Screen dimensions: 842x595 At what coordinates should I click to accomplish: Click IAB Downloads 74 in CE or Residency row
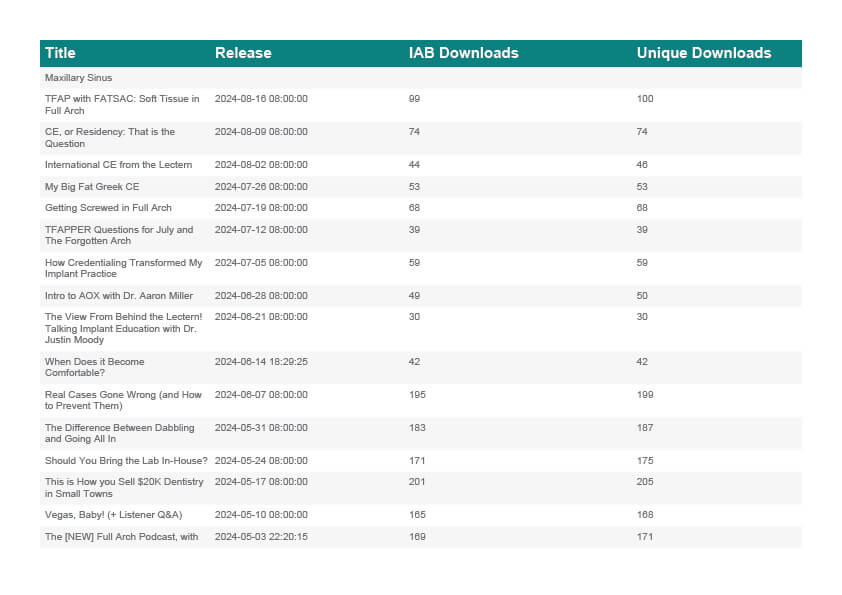[x=414, y=132]
